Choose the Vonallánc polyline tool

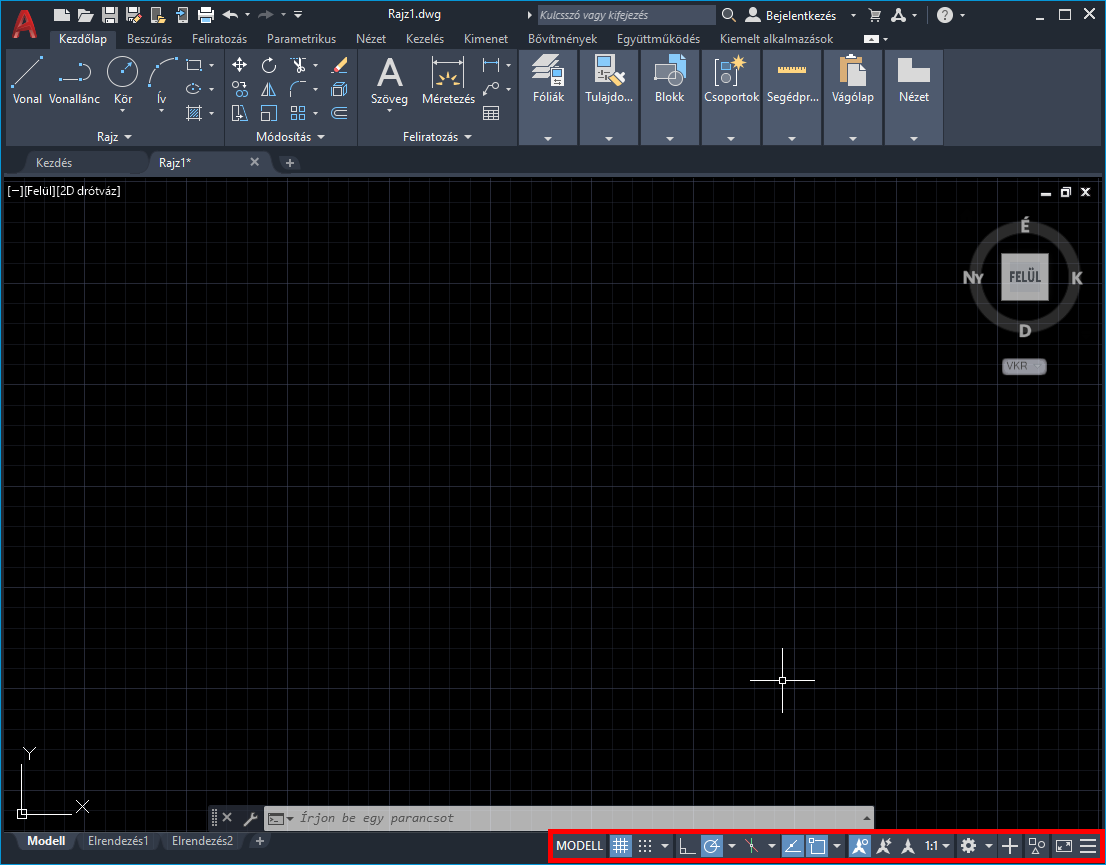(x=75, y=81)
